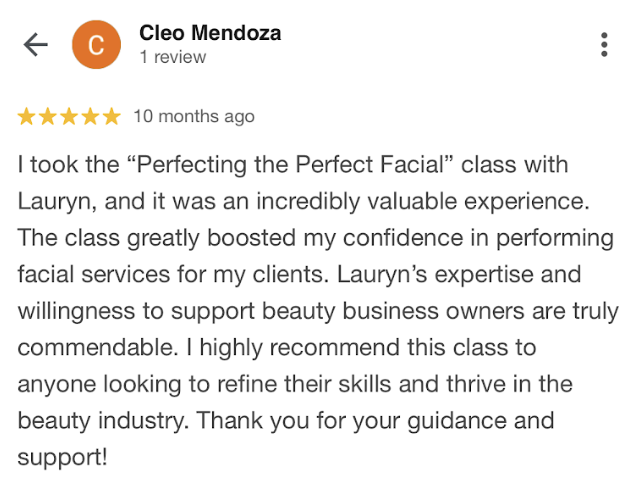Viewport: 642px width, 498px height.
Task: Open Cleo Mendoza's reviewer name link
Action: coord(210,33)
